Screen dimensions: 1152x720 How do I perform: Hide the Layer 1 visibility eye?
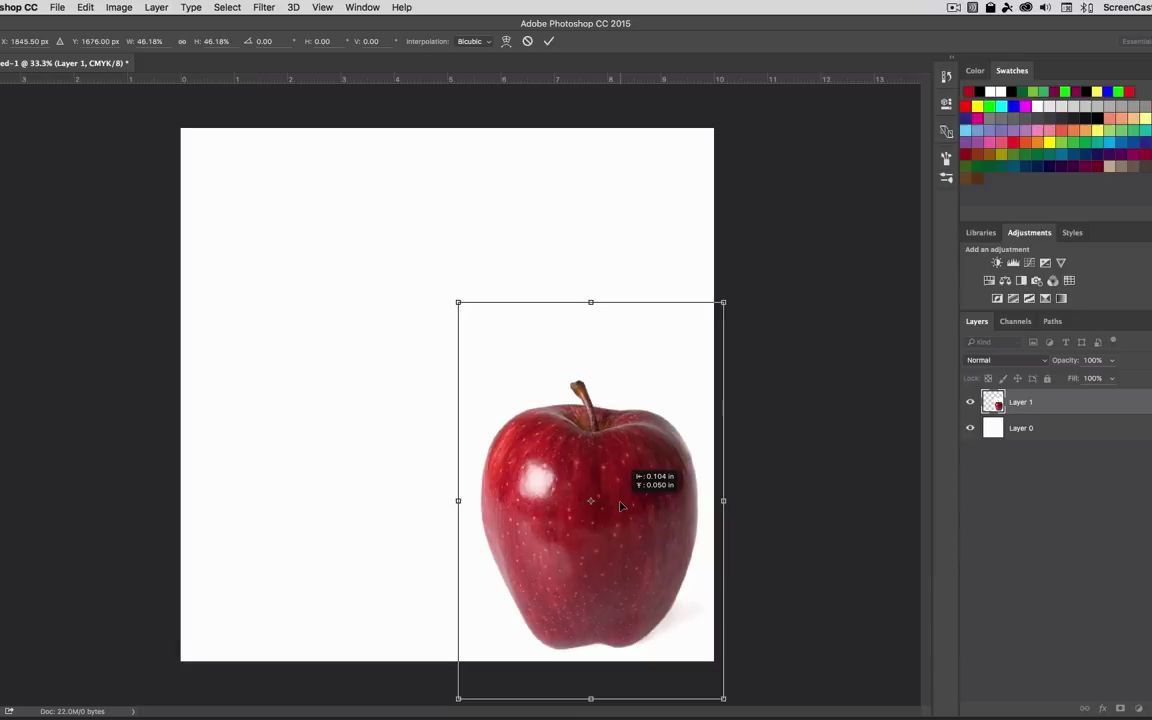click(x=969, y=402)
